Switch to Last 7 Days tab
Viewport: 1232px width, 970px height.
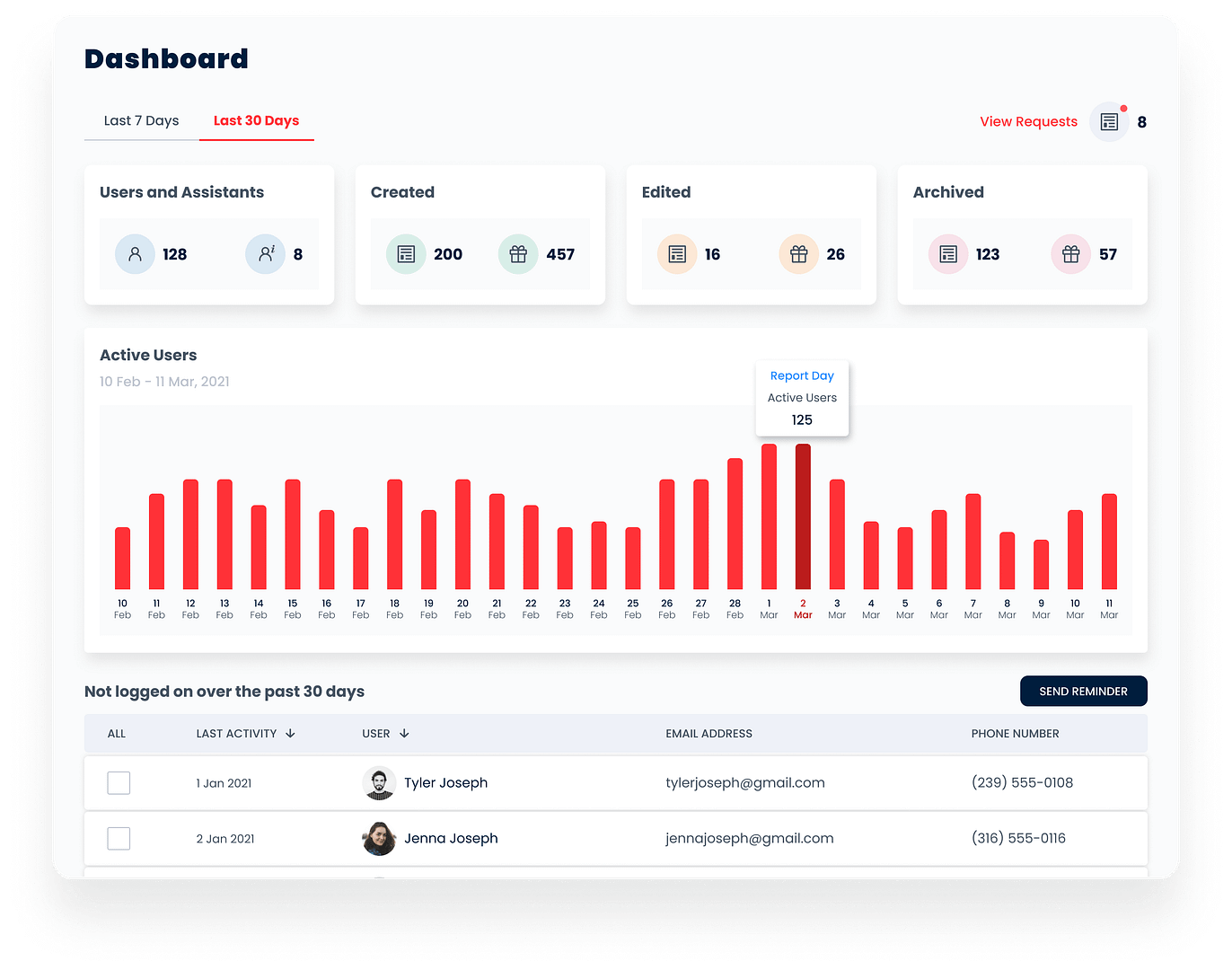[x=141, y=120]
